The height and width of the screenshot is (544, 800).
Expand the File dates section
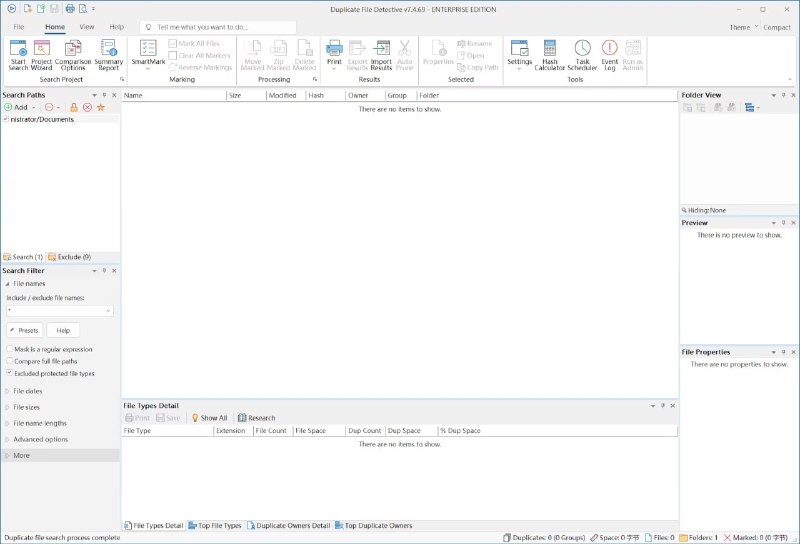[x=7, y=391]
